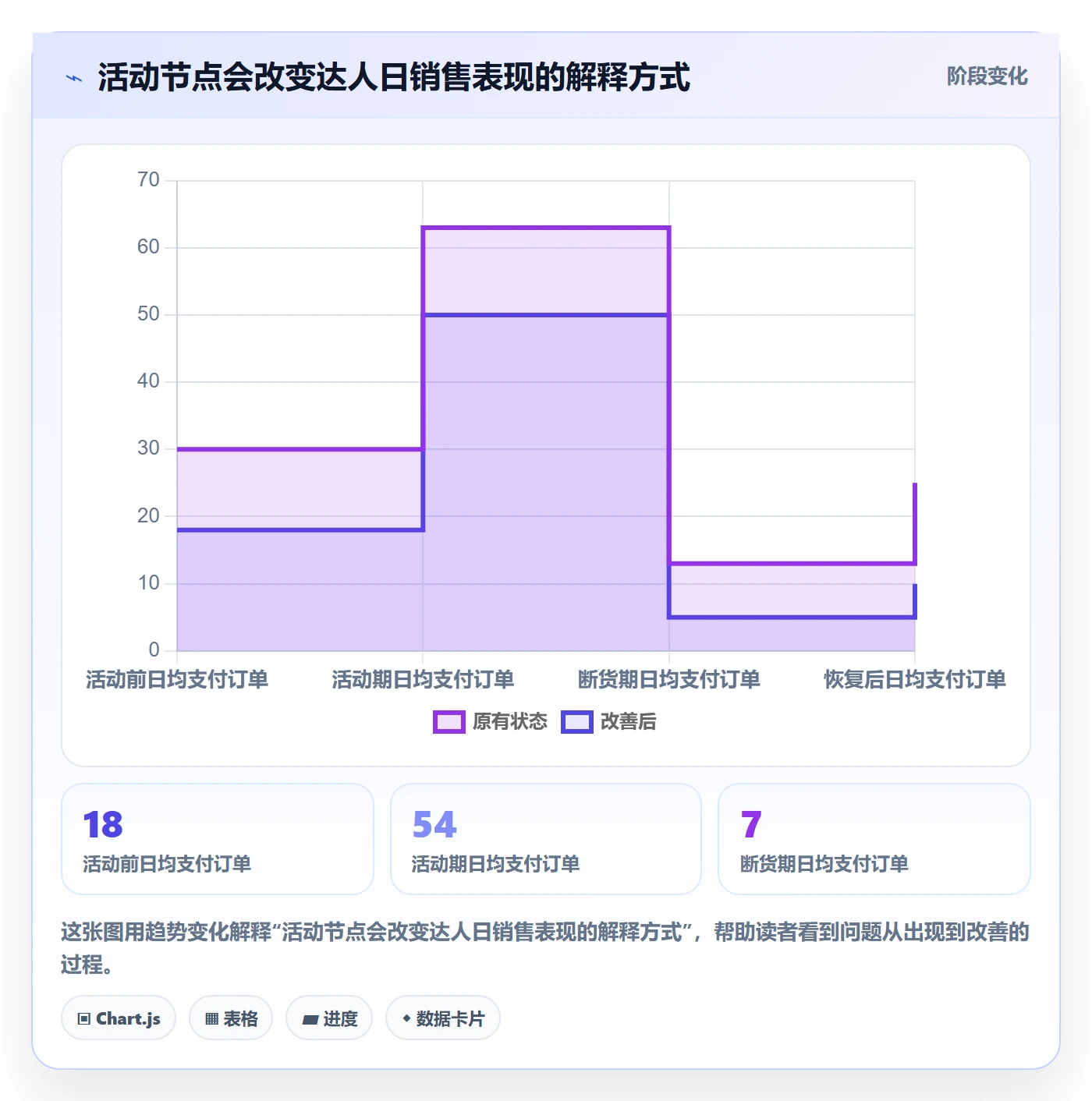
Task: Click the title 活动节点会改变达人日销售表现的解释方式
Action: (394, 78)
